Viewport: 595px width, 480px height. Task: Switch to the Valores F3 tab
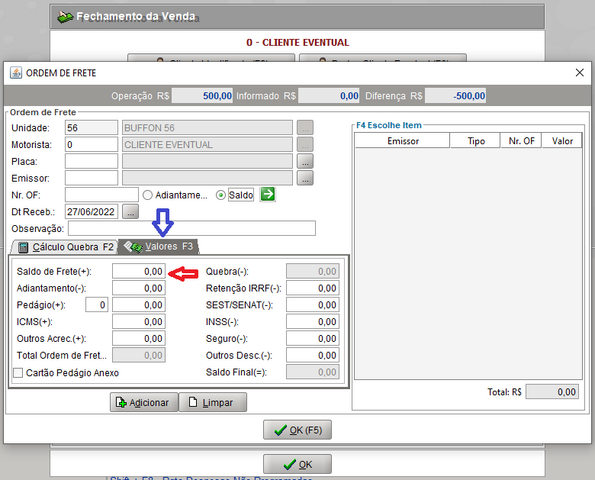point(159,247)
